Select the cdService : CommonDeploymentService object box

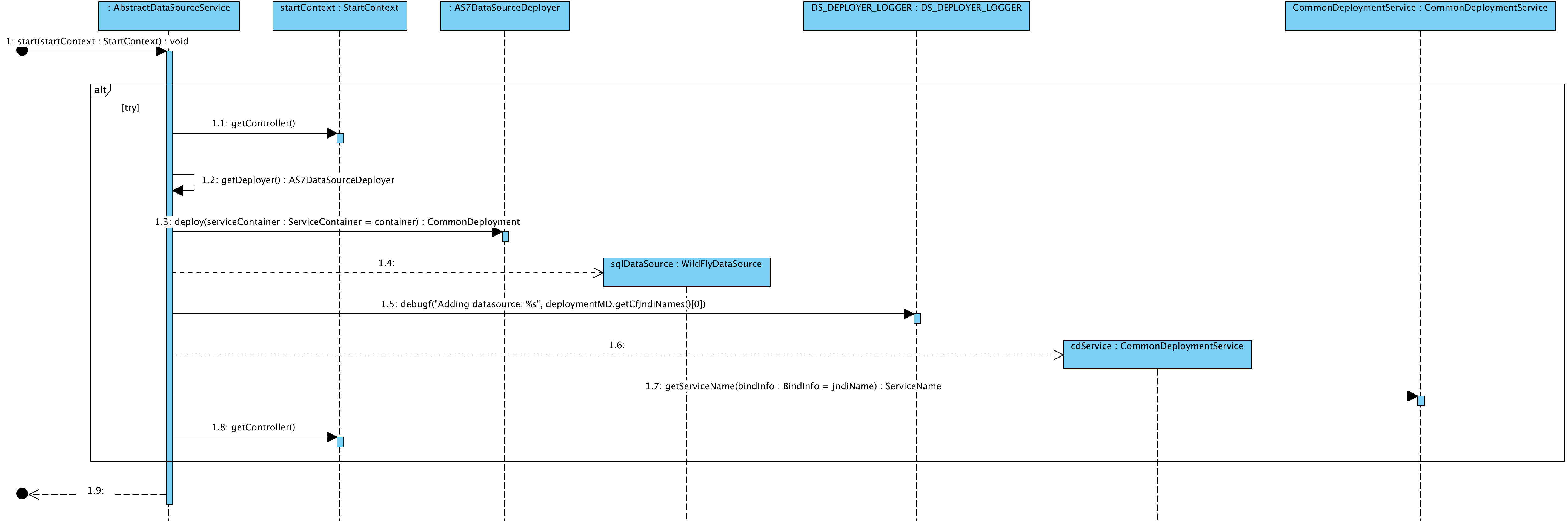point(1157,354)
